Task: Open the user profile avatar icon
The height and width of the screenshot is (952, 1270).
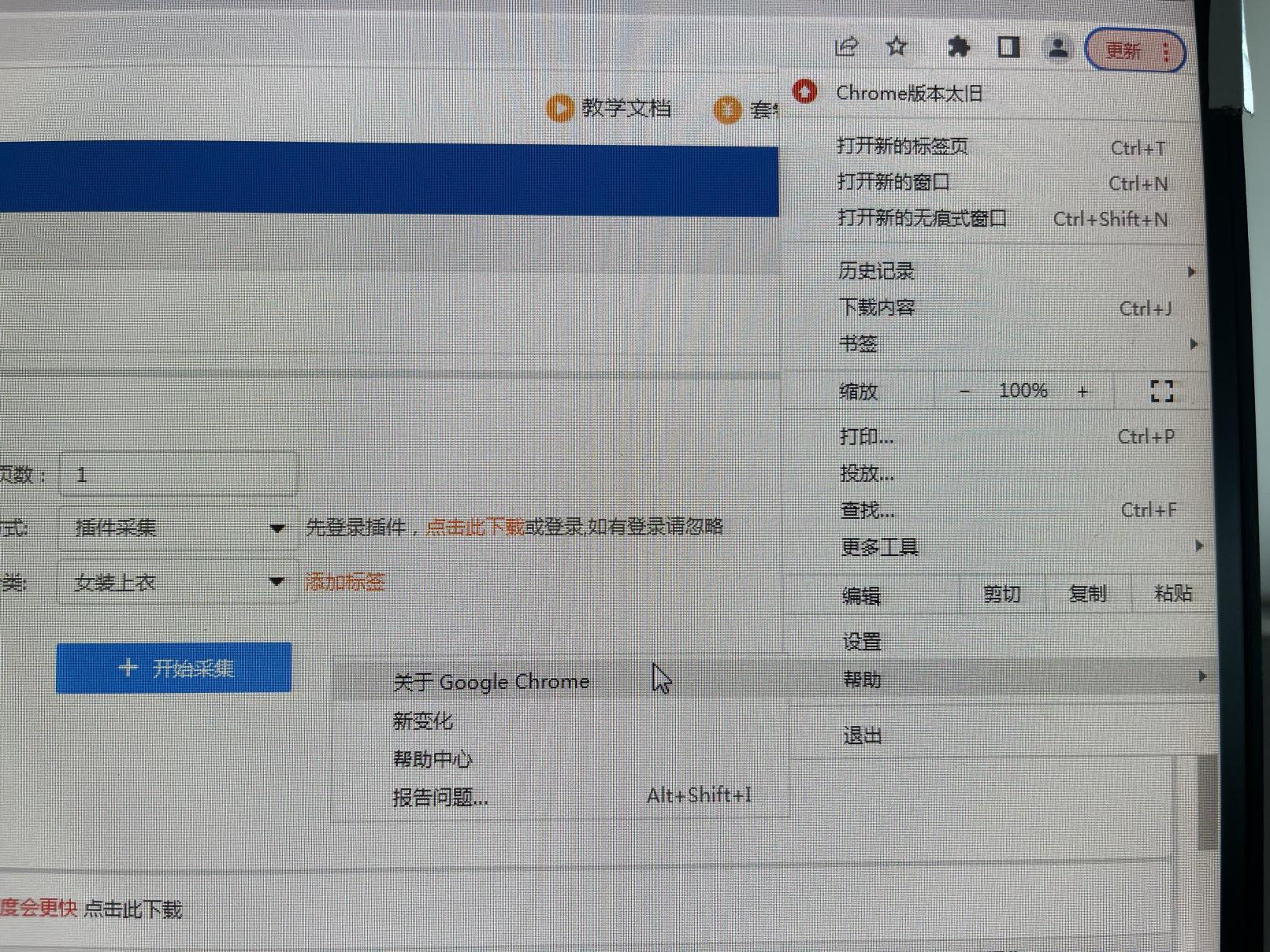Action: tap(1058, 48)
